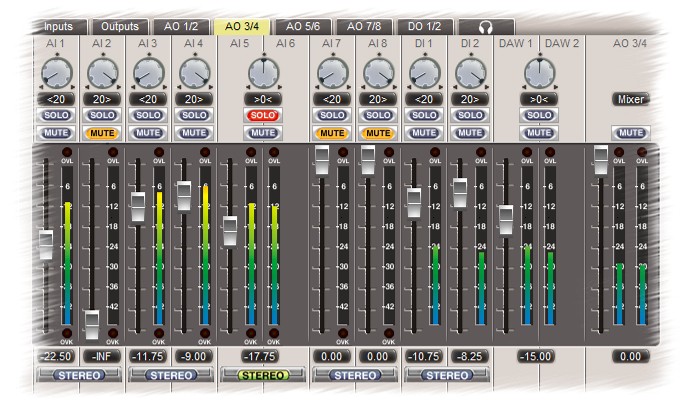Screen dimensions: 688x404
Task: Click the AI 1 pan knob
Action: [57, 73]
